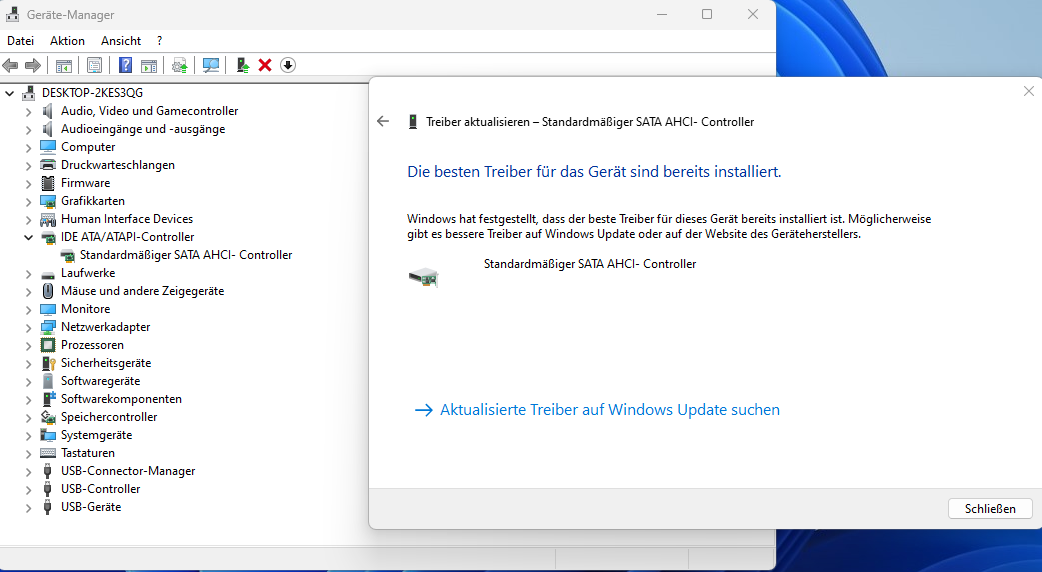Click the USB-Geräte plug icon
The image size is (1042, 572).
click(x=47, y=507)
